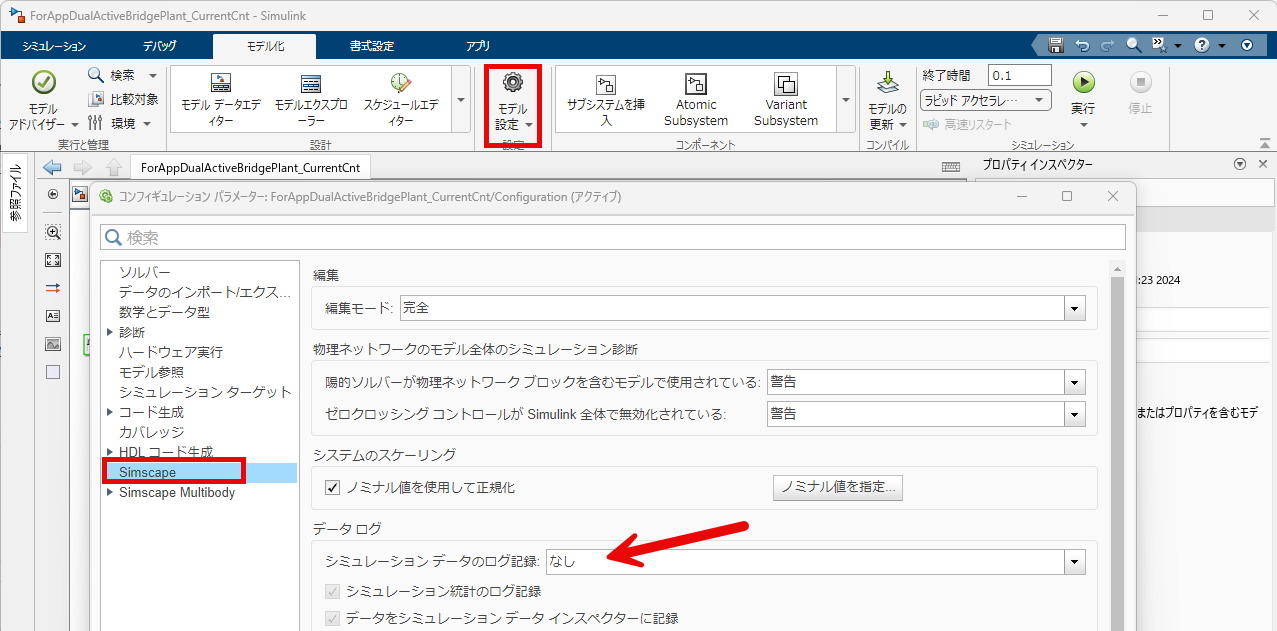
Task: Switch to the デバッグ ribbon tab
Action: (159, 46)
